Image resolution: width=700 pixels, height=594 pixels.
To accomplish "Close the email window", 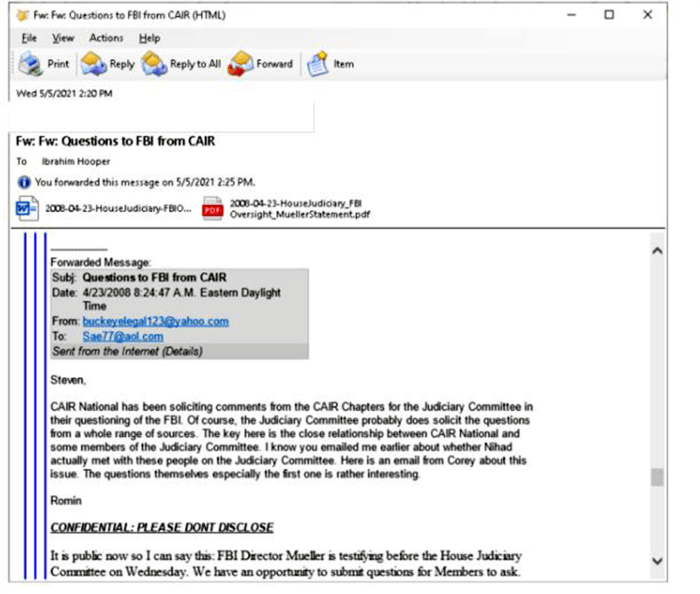I will pos(647,15).
